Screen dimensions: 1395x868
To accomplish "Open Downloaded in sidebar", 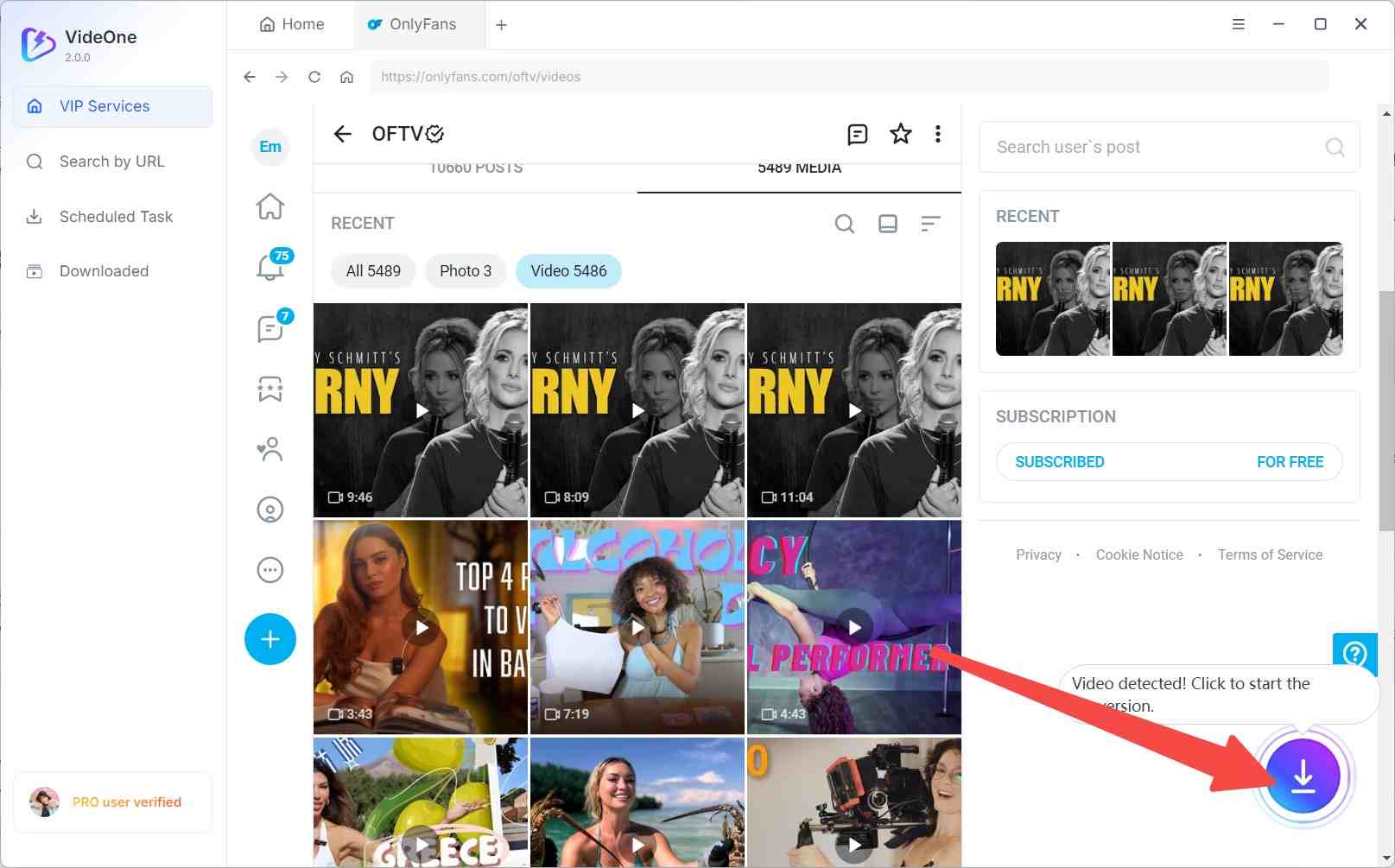I will (112, 271).
